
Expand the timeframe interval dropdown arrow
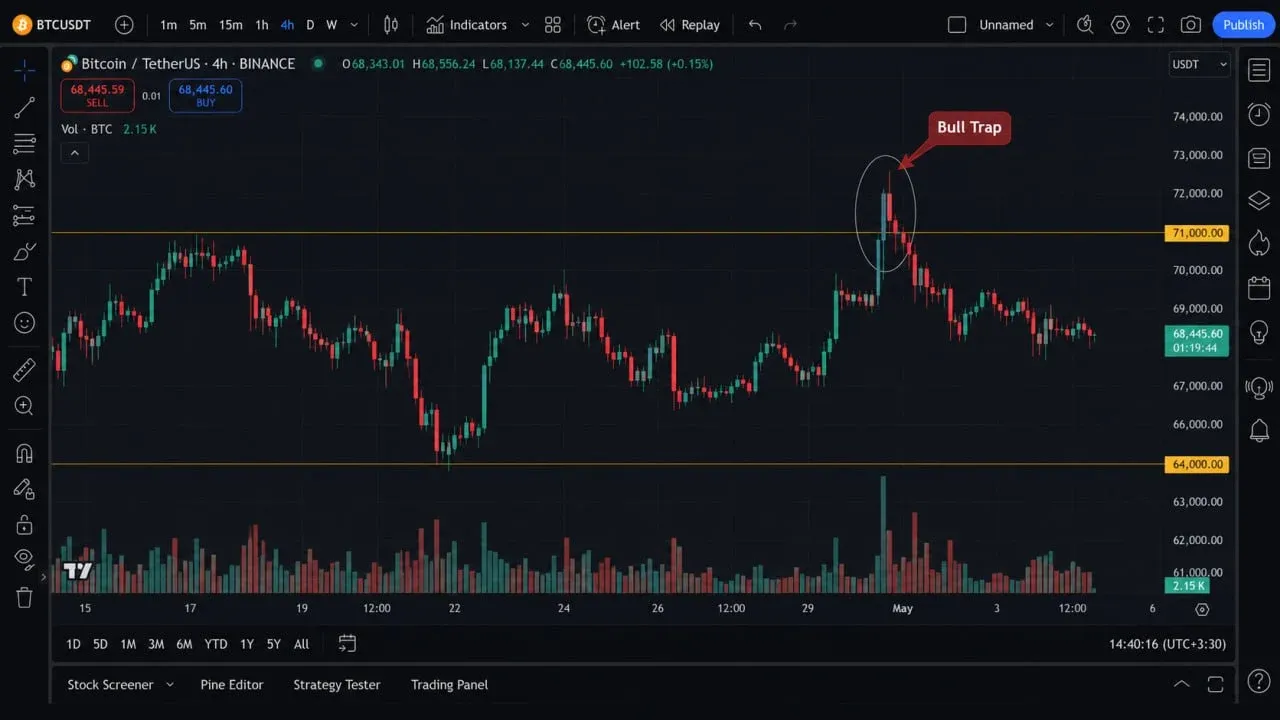pyautogui.click(x=354, y=25)
